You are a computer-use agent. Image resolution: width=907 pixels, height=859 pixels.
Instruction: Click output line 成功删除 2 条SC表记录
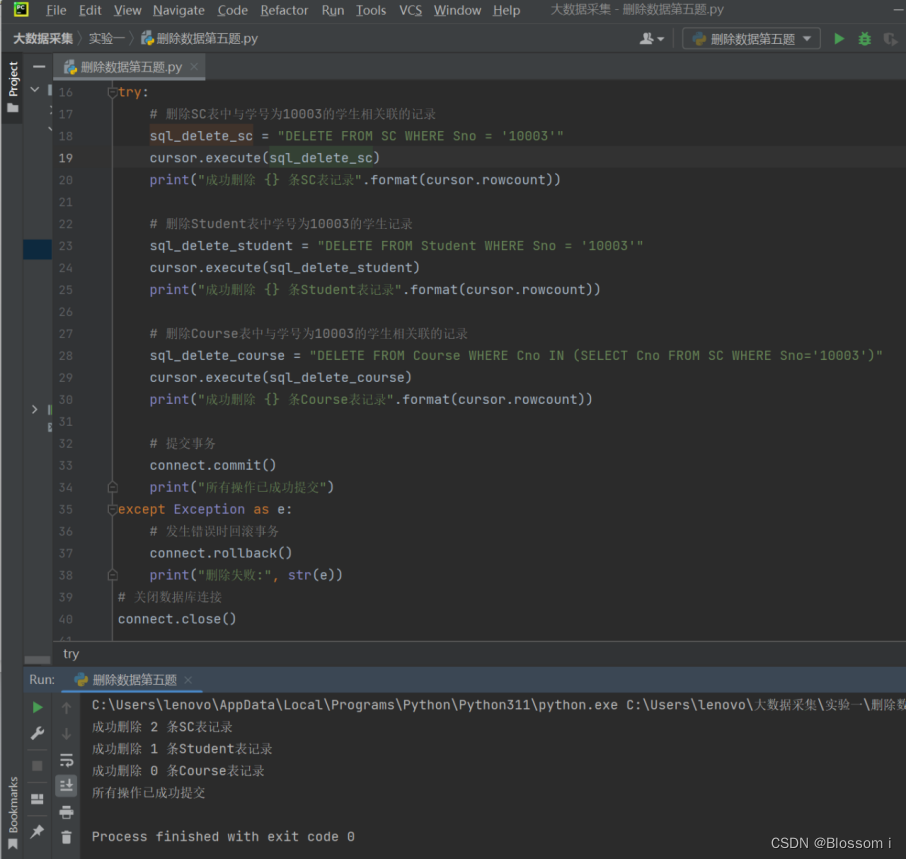tap(162, 727)
